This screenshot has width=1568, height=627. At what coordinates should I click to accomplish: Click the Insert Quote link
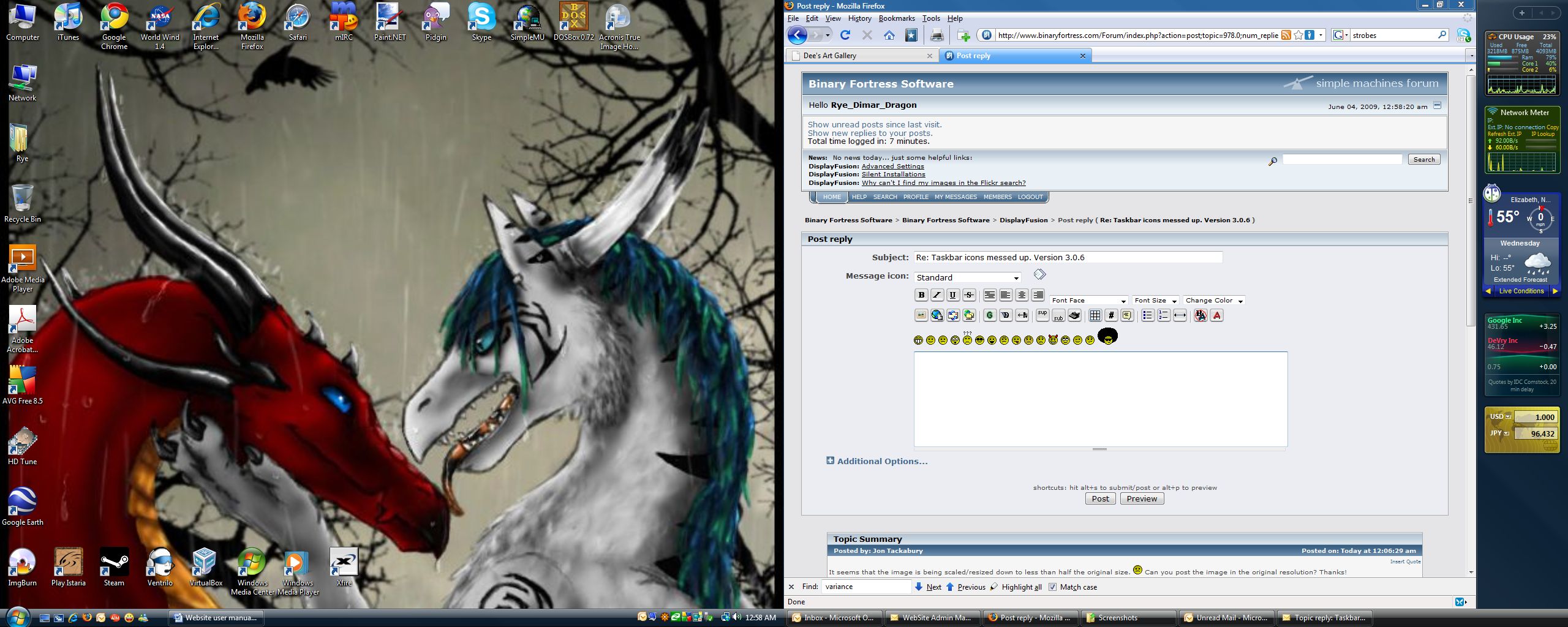tap(1405, 561)
